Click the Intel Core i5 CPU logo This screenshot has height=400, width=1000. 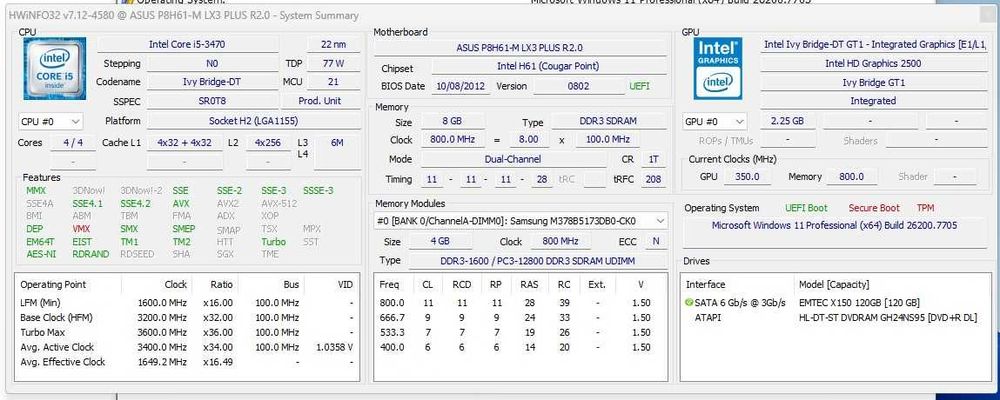pyautogui.click(x=54, y=69)
